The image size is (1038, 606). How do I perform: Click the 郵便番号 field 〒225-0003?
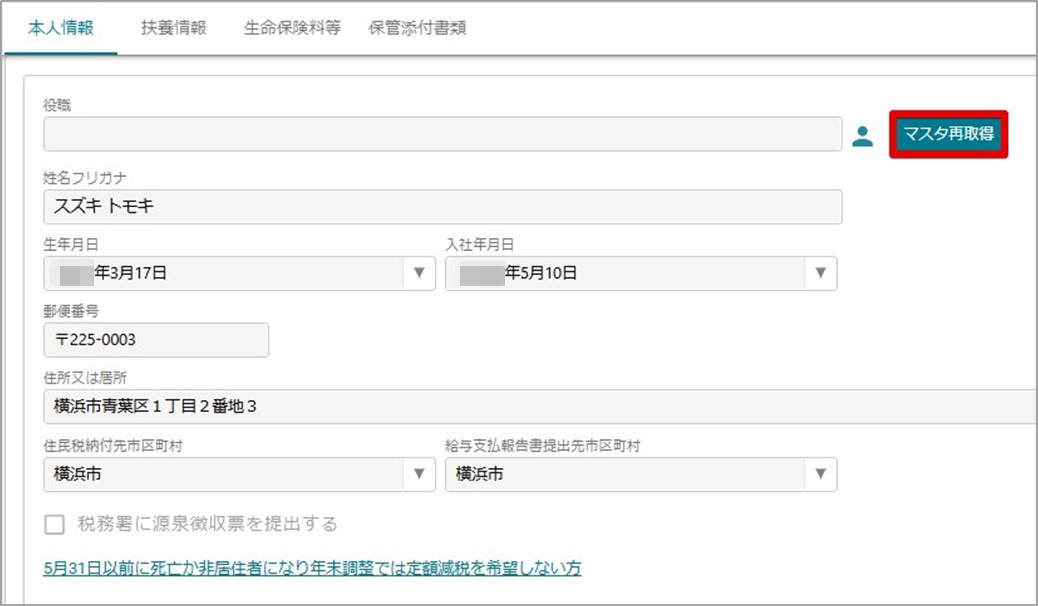[156, 340]
